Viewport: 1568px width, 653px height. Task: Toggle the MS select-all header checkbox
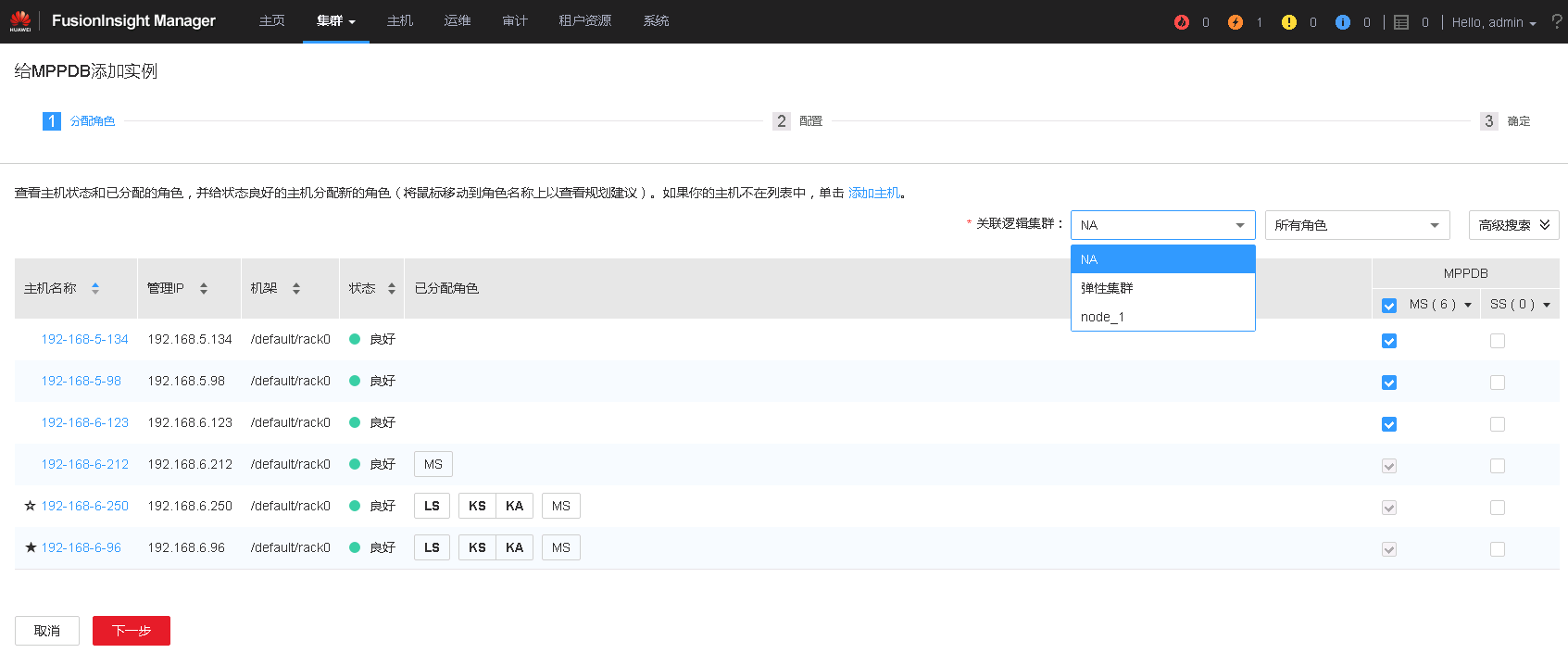1388,306
